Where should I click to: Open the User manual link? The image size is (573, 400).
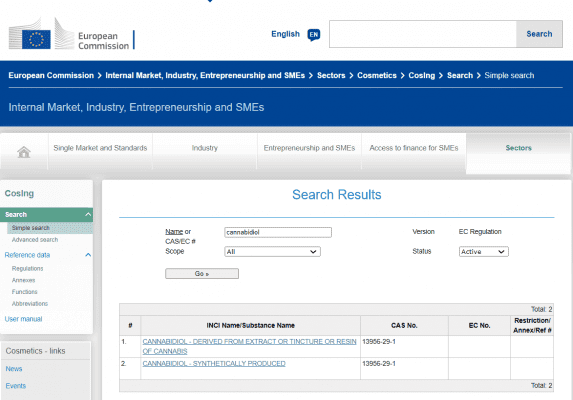(x=23, y=319)
